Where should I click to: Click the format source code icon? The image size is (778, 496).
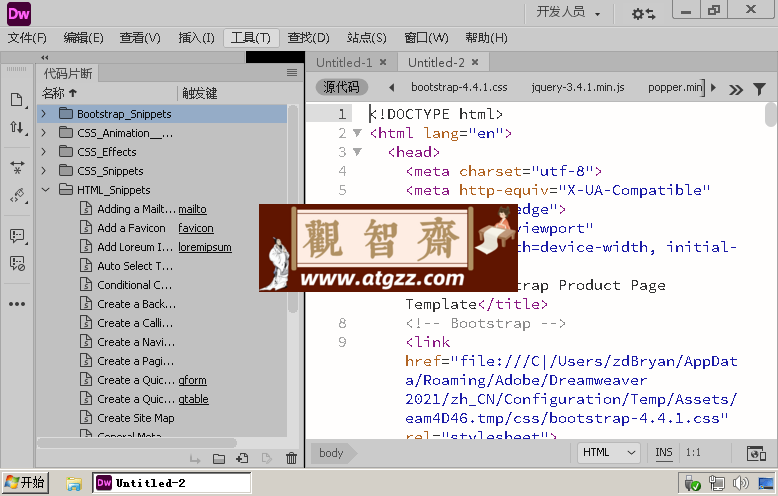point(16,195)
